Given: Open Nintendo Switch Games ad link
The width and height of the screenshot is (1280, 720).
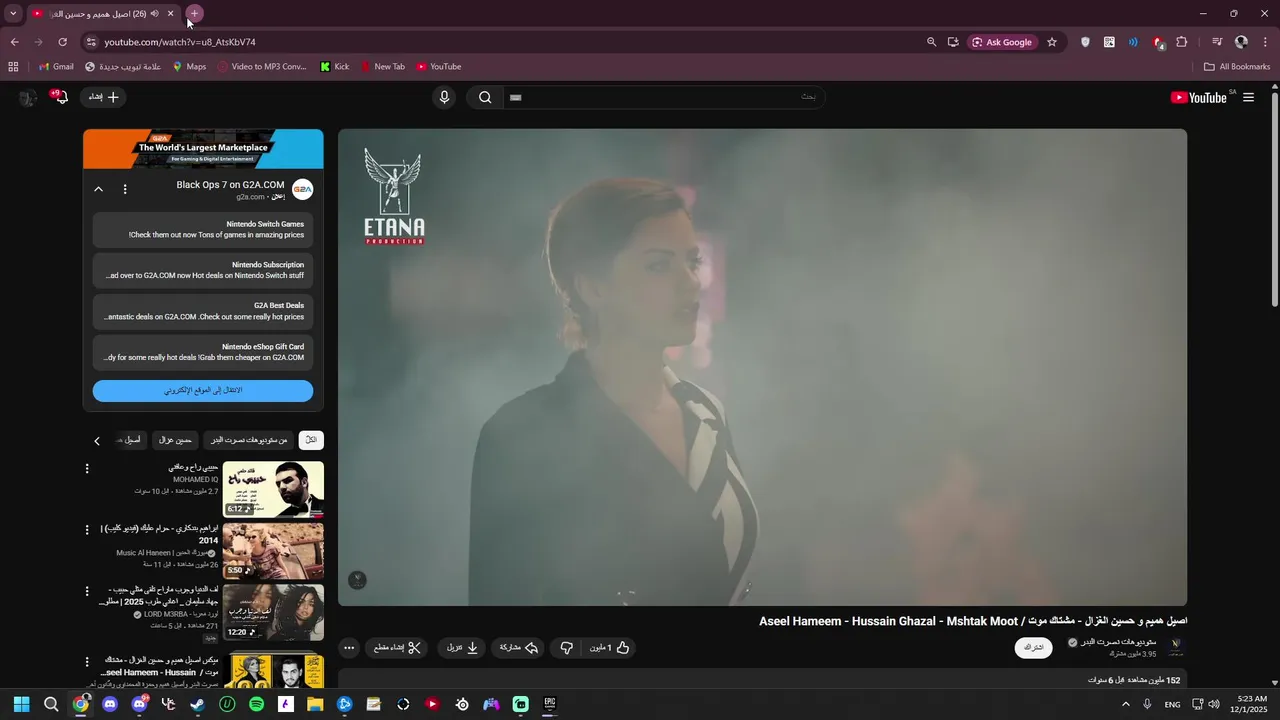Looking at the screenshot, I should click(x=203, y=229).
